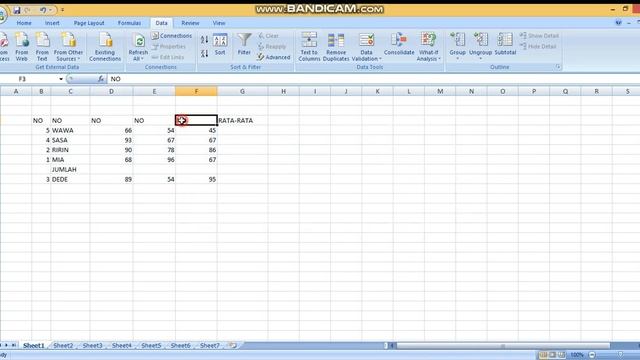Switch to the Insert tab
This screenshot has width=640, height=360.
pyautogui.click(x=52, y=23)
